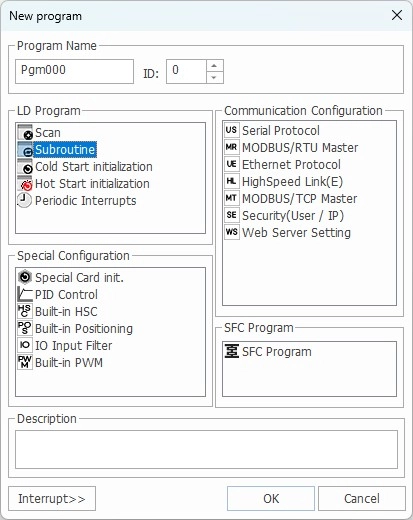Click the MT MODBUS/TCP Master icon
Image resolution: width=413 pixels, height=520 pixels.
click(232, 198)
